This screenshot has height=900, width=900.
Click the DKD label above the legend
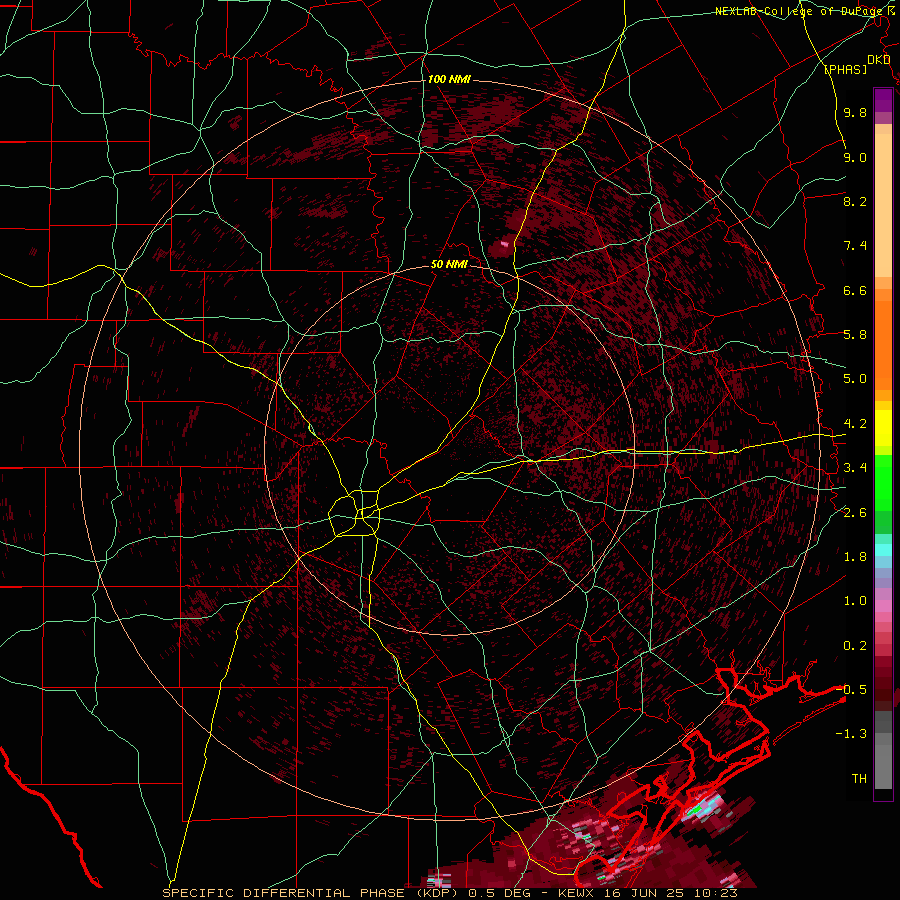(878, 59)
